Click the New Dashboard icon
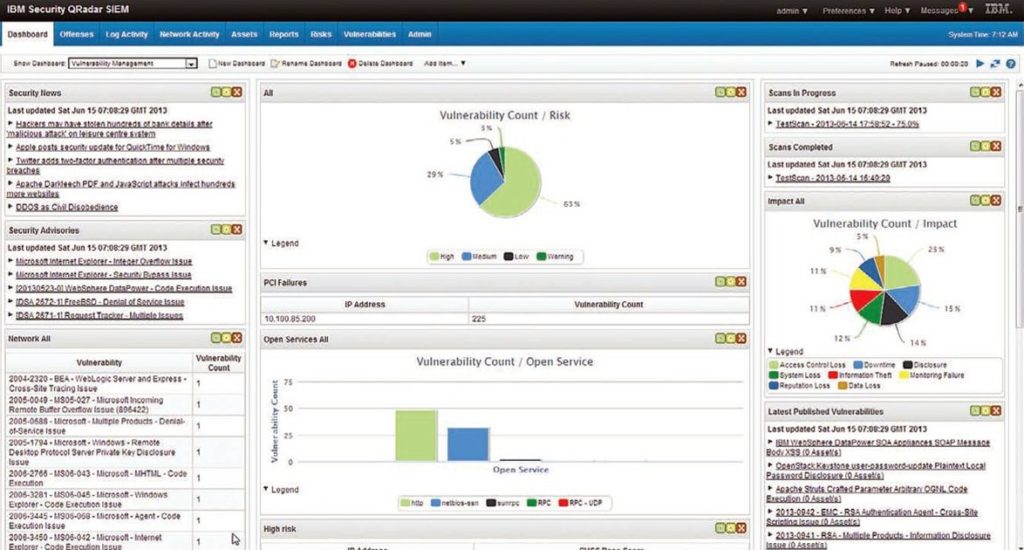 coord(212,63)
